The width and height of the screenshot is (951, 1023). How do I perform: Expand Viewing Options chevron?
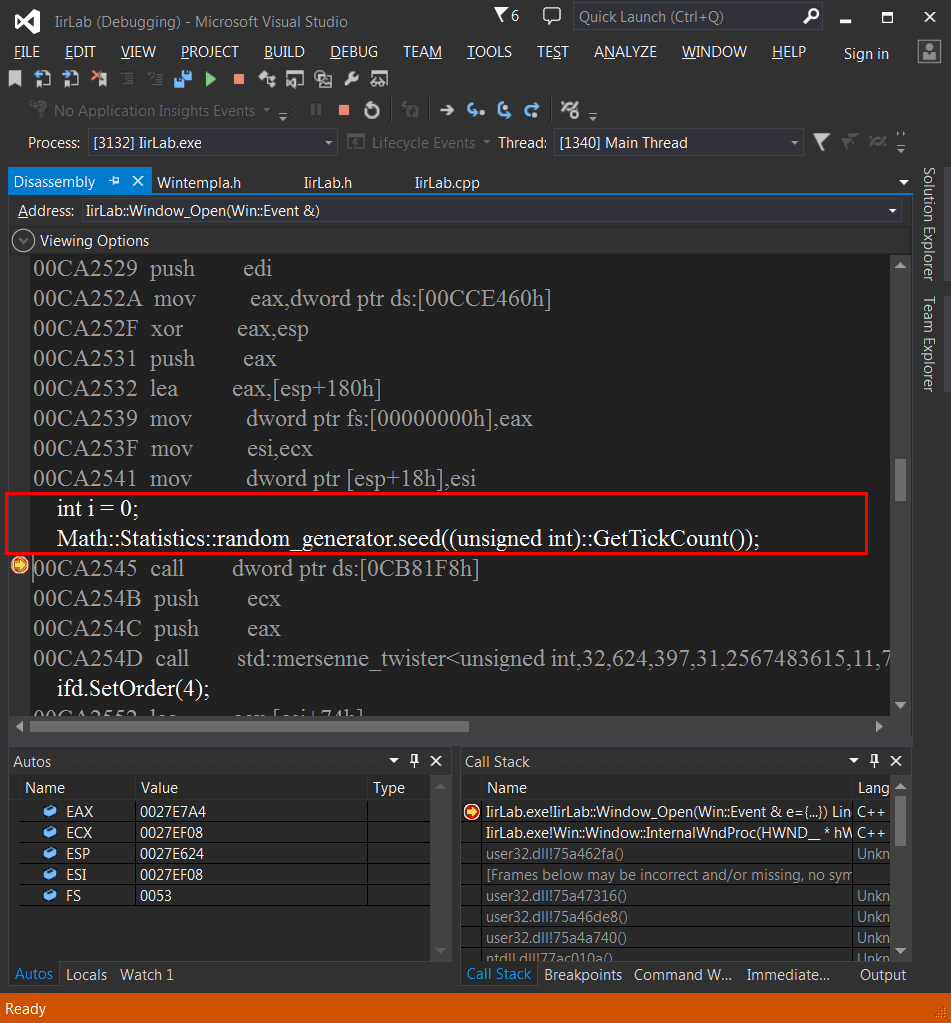point(23,241)
